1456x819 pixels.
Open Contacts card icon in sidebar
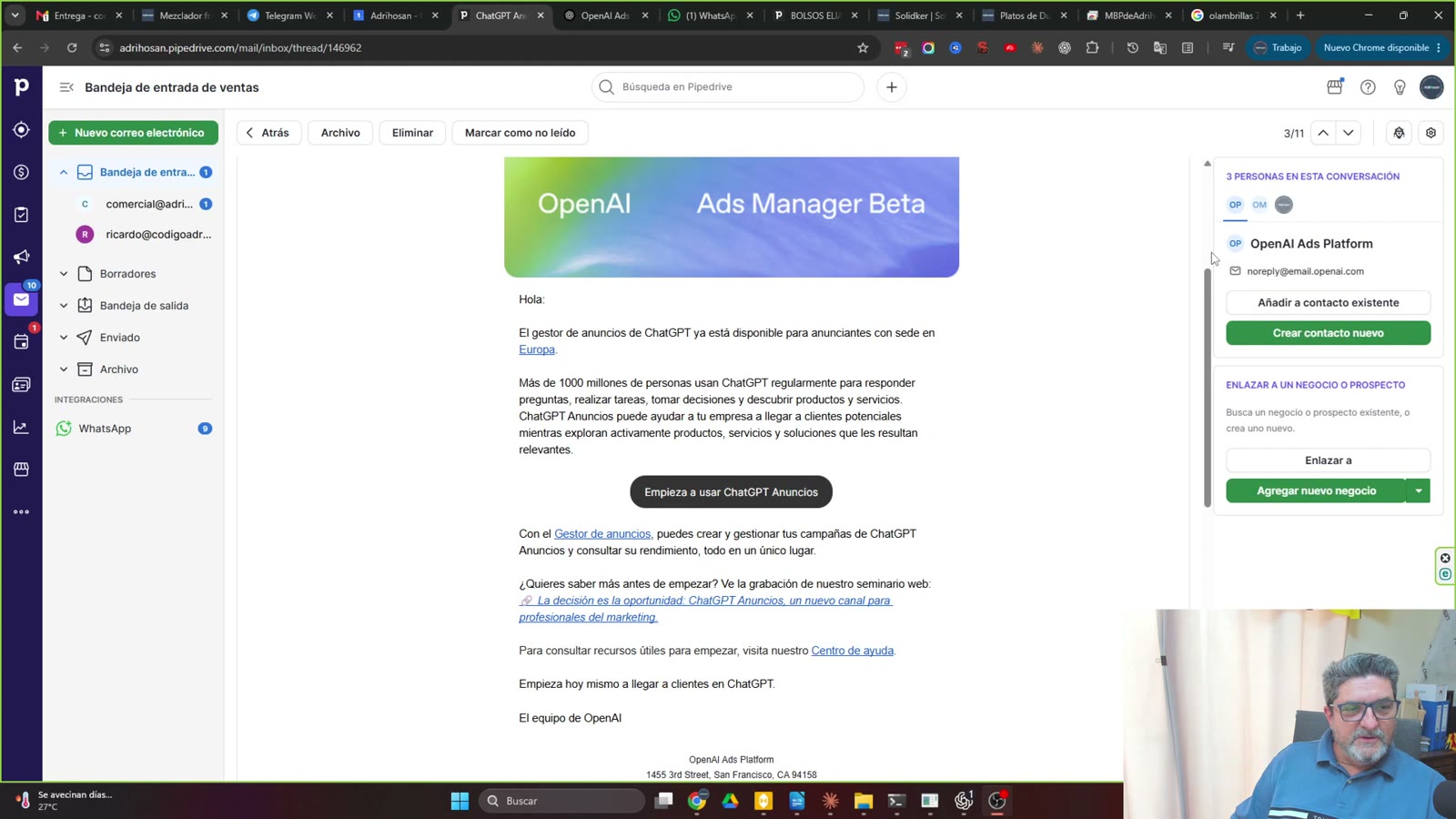(x=21, y=384)
